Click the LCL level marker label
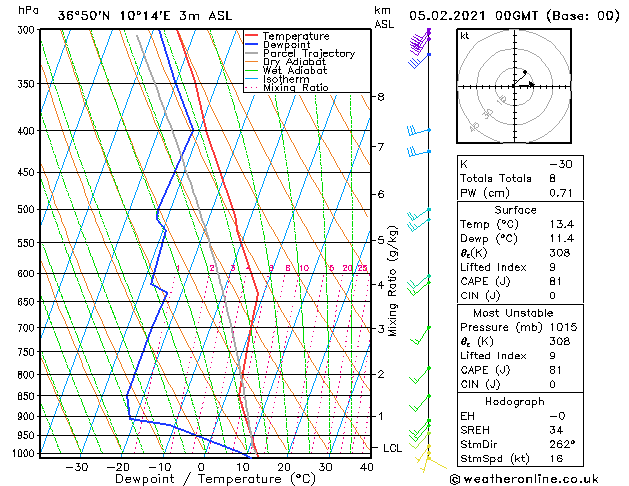629x486 pixels. pyautogui.click(x=392, y=448)
